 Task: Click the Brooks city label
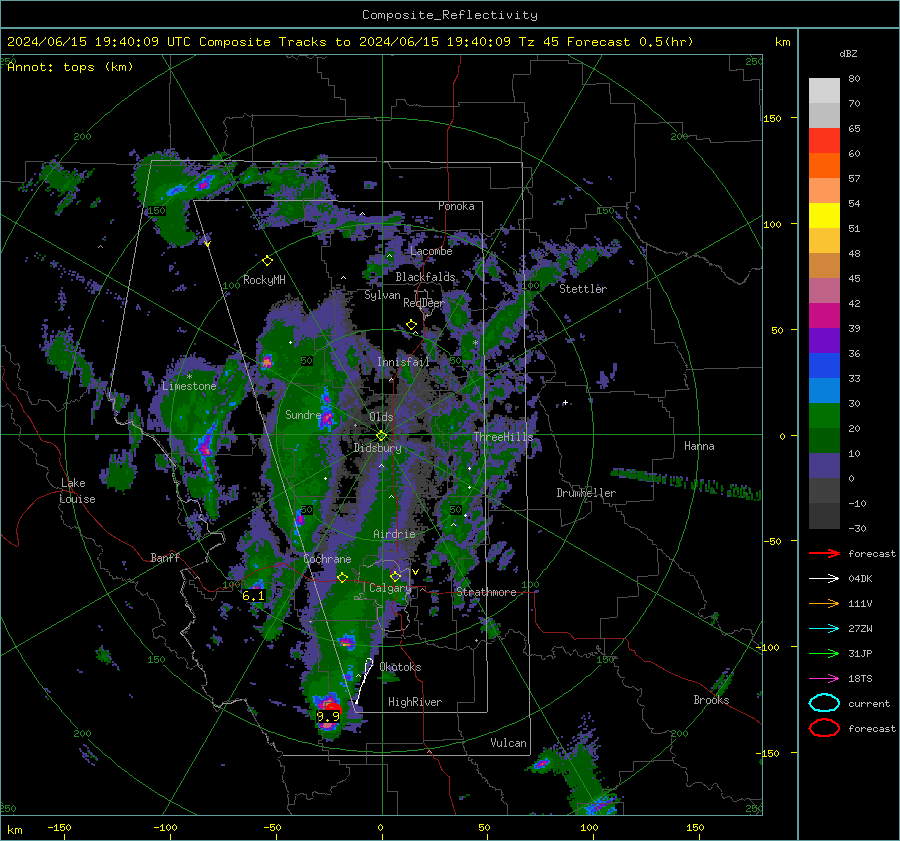pyautogui.click(x=711, y=700)
